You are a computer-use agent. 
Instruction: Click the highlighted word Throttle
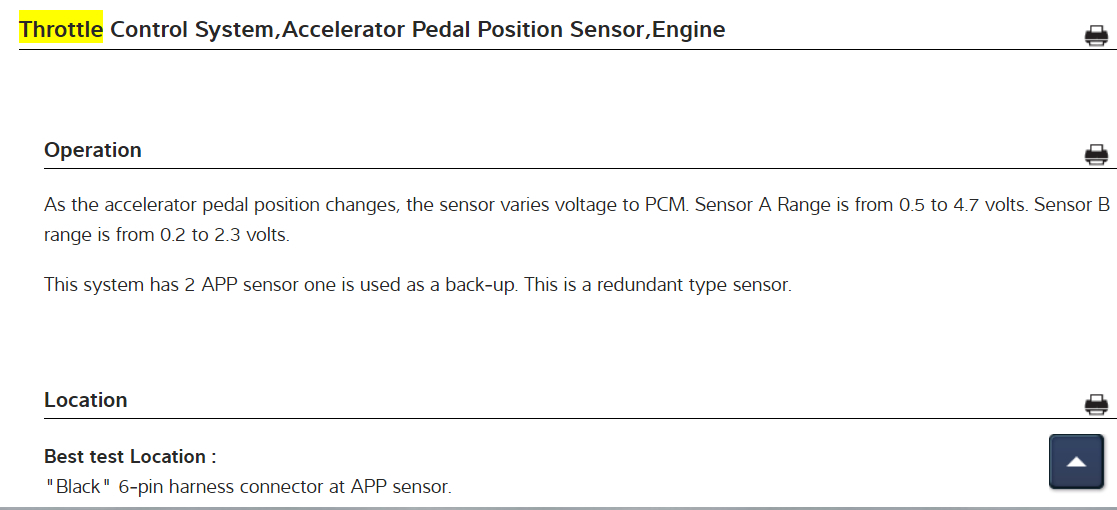[61, 29]
